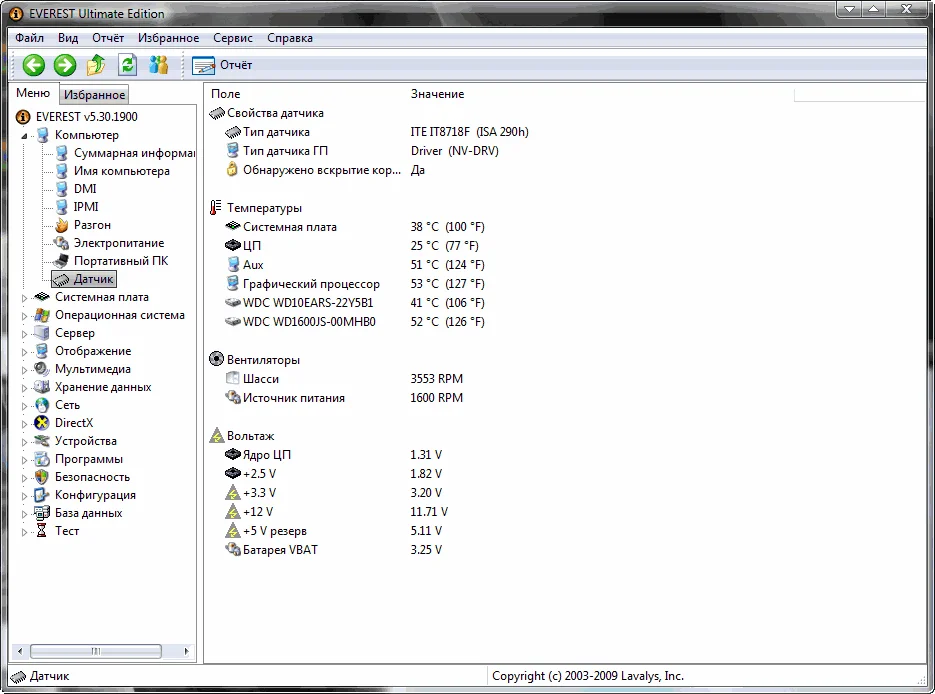Screen dimensions: 935x694
Task: Click the fan icon next to Вентиляторы
Action: 216,360
